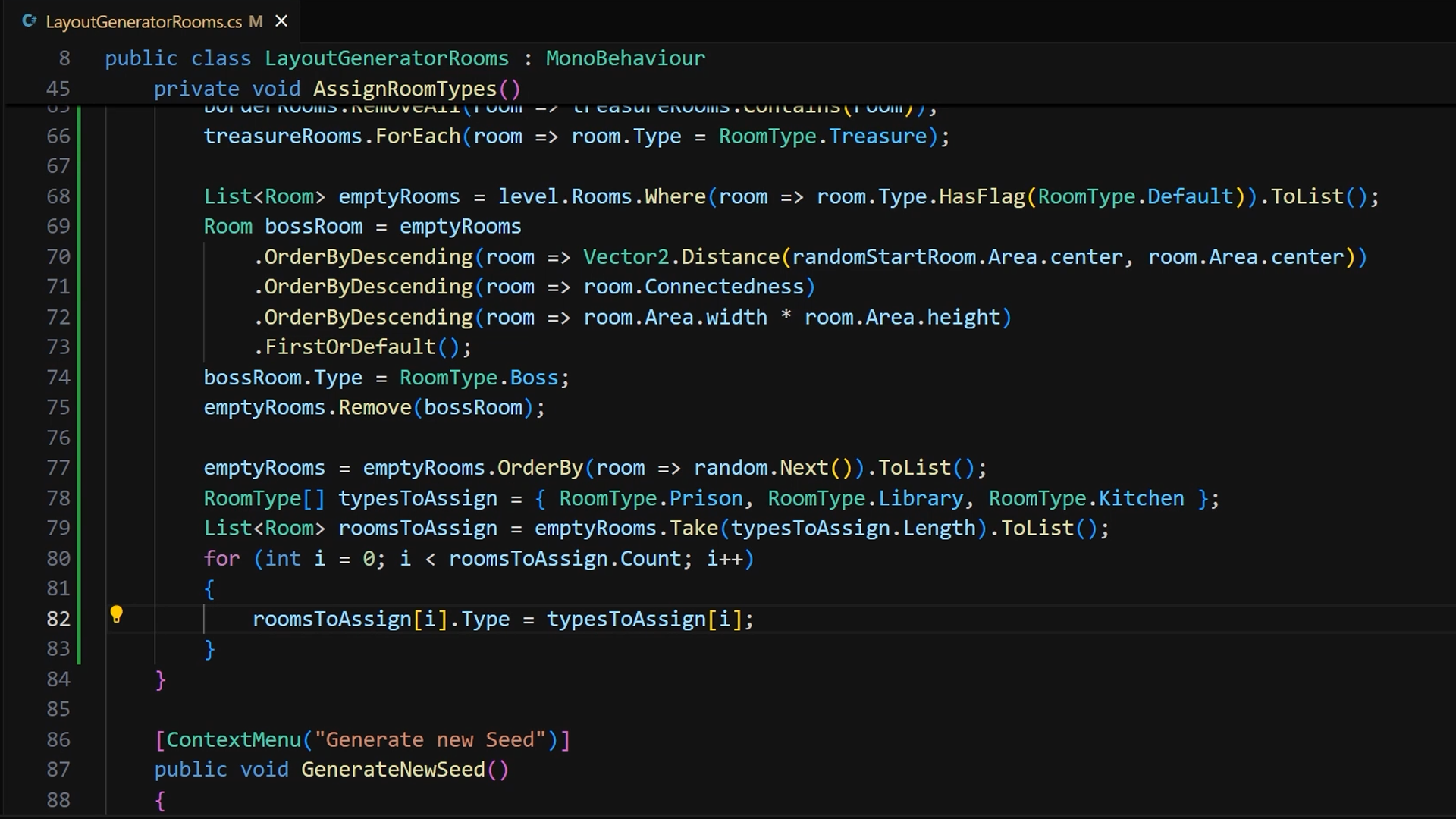Click the C# file icon in the tab
Viewport: 1456px width, 819px height.
30,21
